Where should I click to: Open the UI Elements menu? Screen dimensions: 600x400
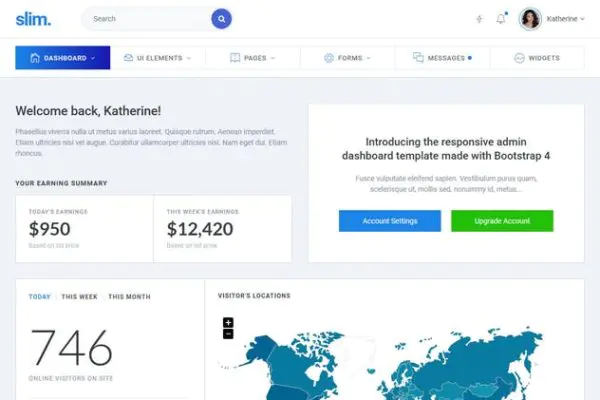point(158,58)
